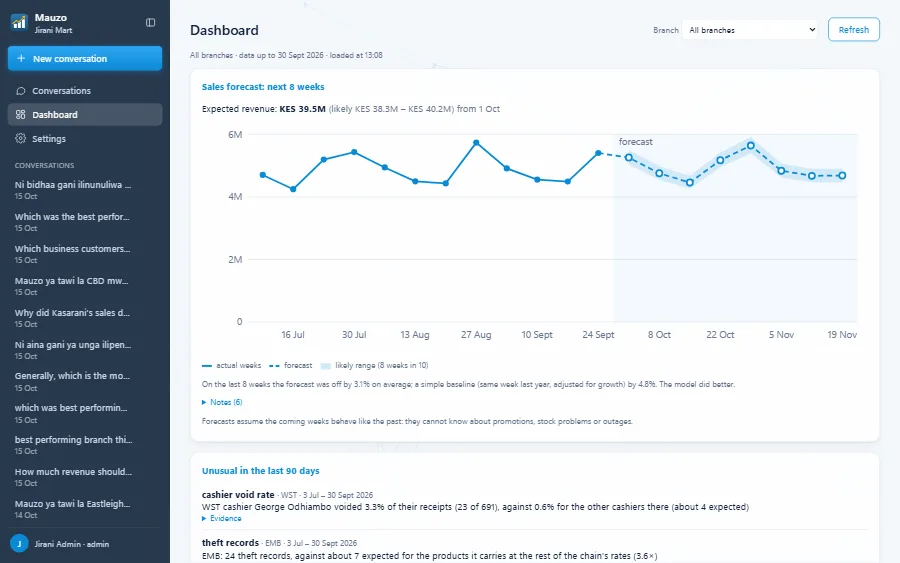Screen dimensions: 900x563
Task: Click the 'likely range (8 weeks in 10)' legend swatch
Action: point(325,366)
